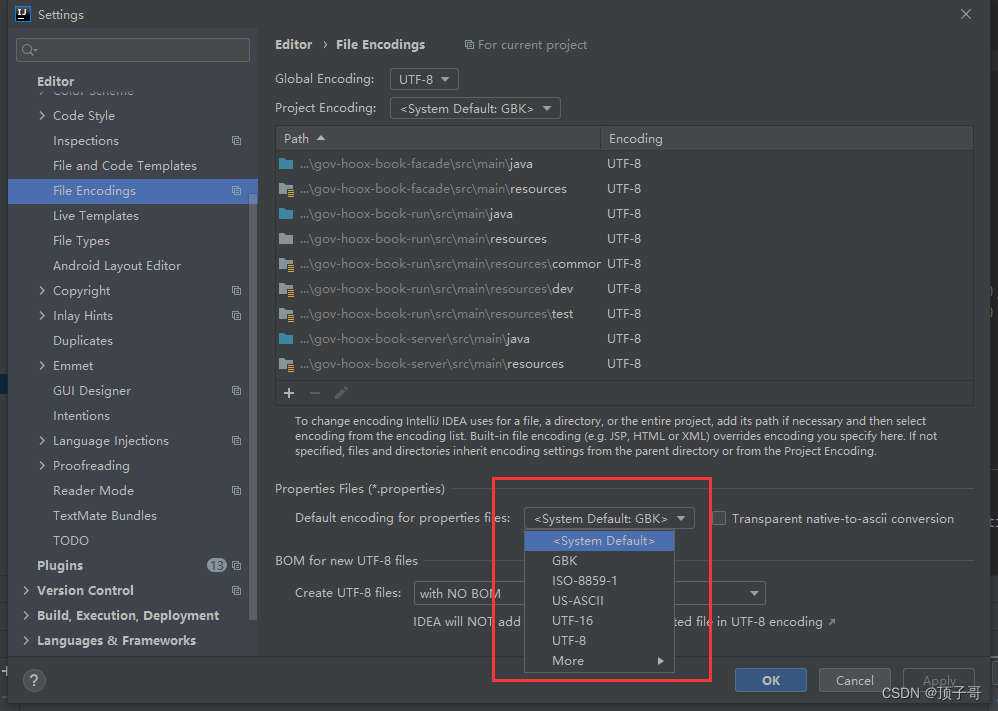
Task: Click the project-level icon next to Plugins
Action: [x=237, y=565]
